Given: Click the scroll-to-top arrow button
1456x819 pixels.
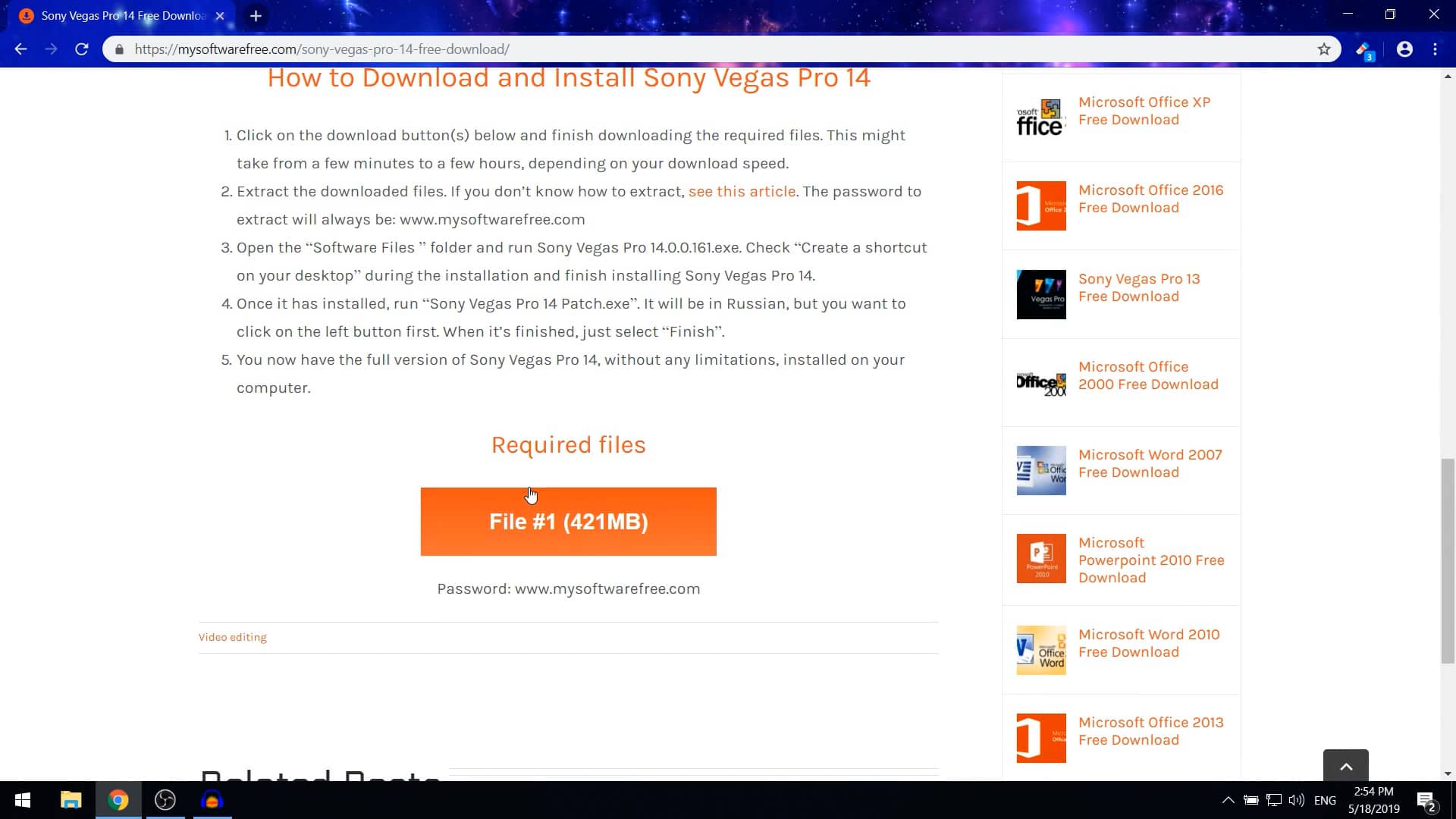Looking at the screenshot, I should coord(1346,767).
